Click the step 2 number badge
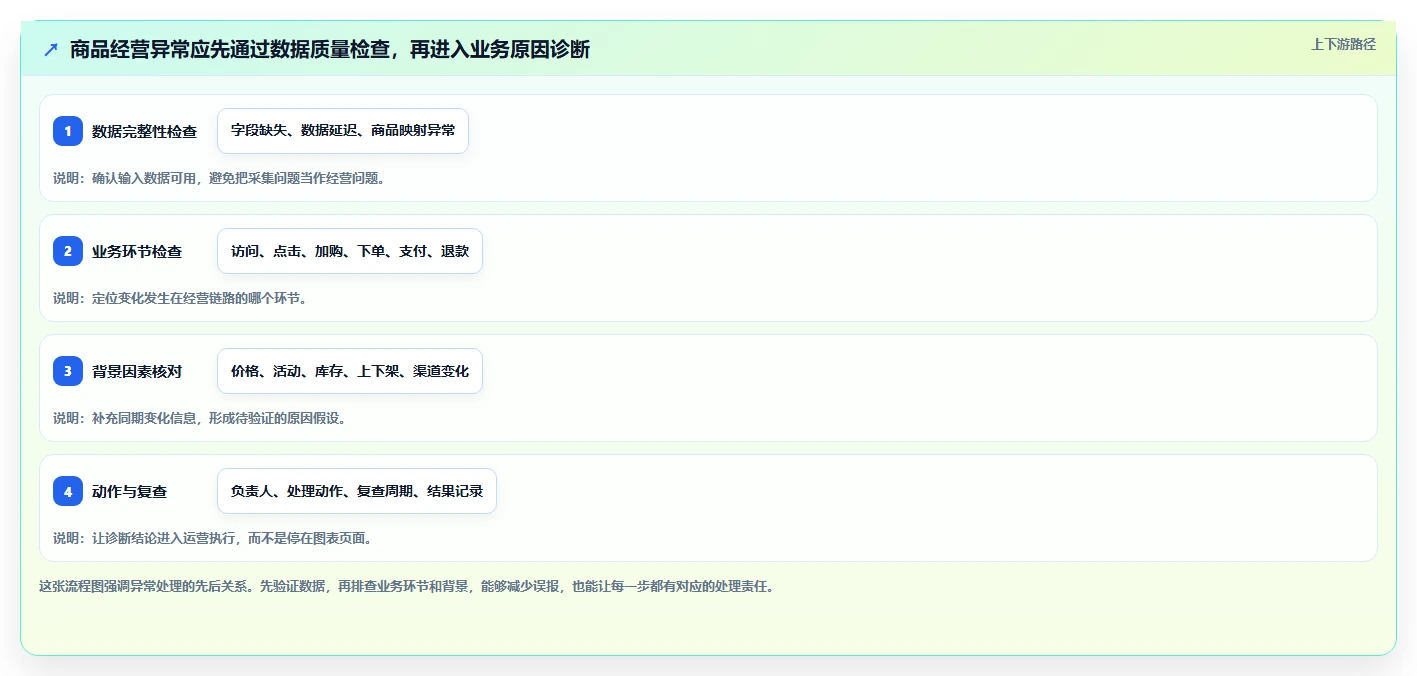The width and height of the screenshot is (1417, 676). pos(68,251)
